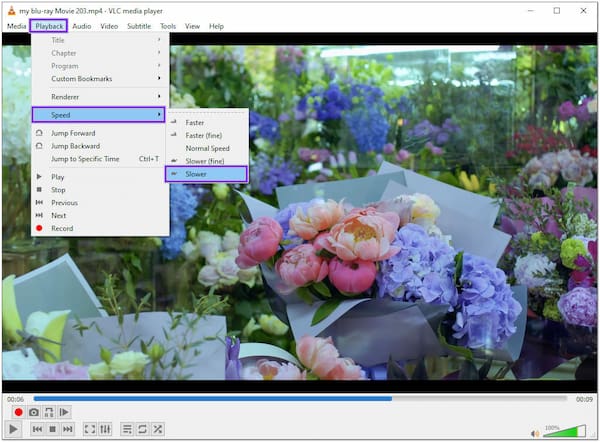Take a snapshot with the camera icon

tap(34, 412)
